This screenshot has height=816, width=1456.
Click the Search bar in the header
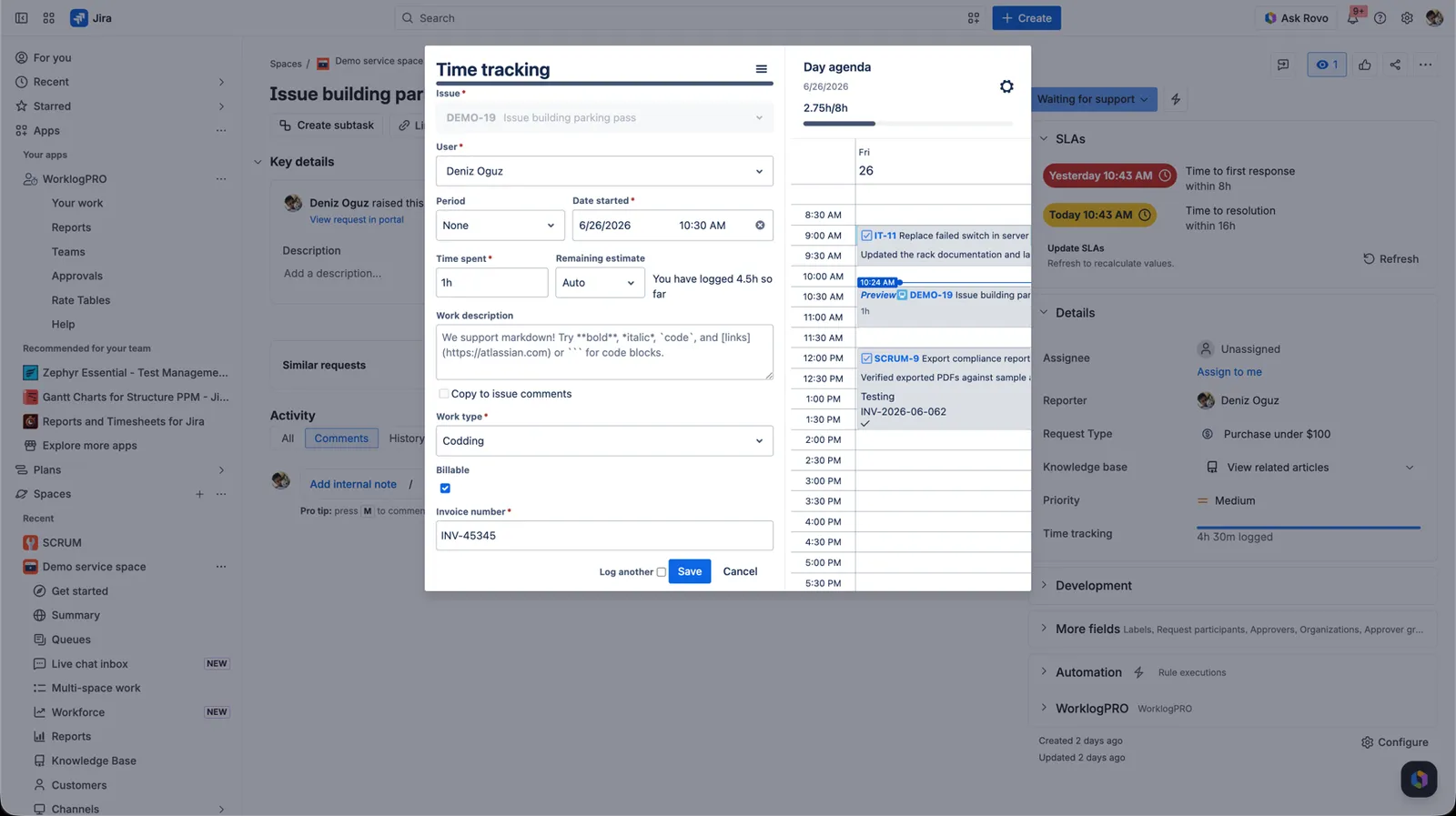point(690,18)
